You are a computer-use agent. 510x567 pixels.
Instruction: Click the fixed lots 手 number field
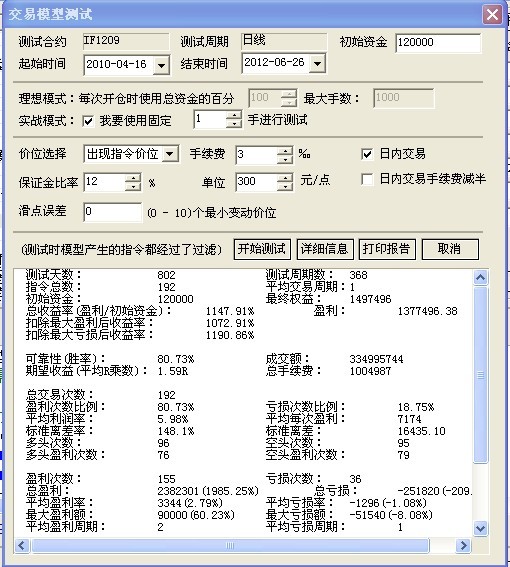pyautogui.click(x=210, y=119)
